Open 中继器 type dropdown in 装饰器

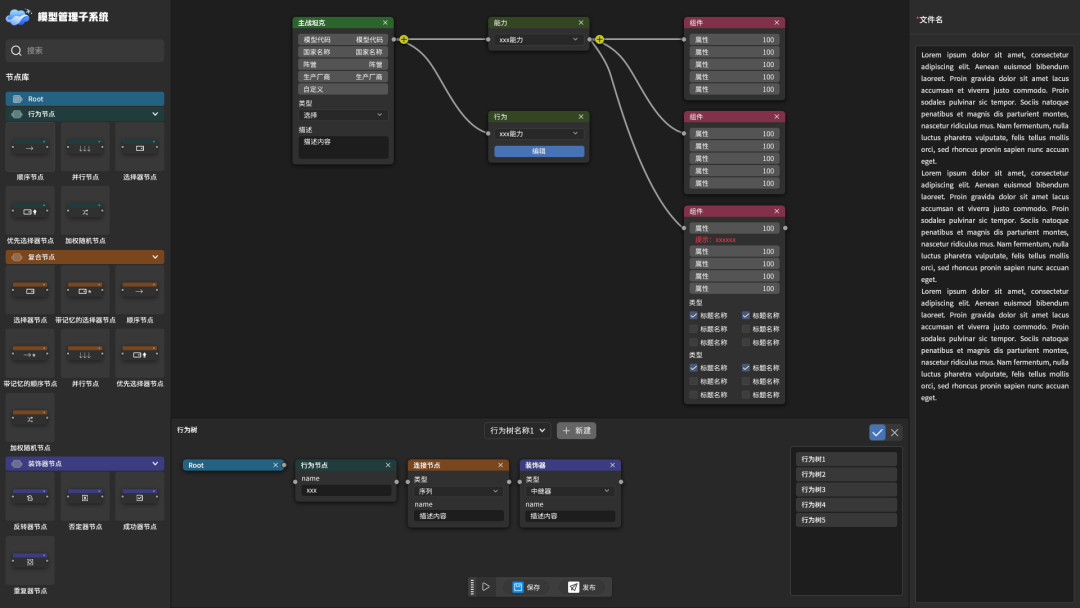coord(570,491)
